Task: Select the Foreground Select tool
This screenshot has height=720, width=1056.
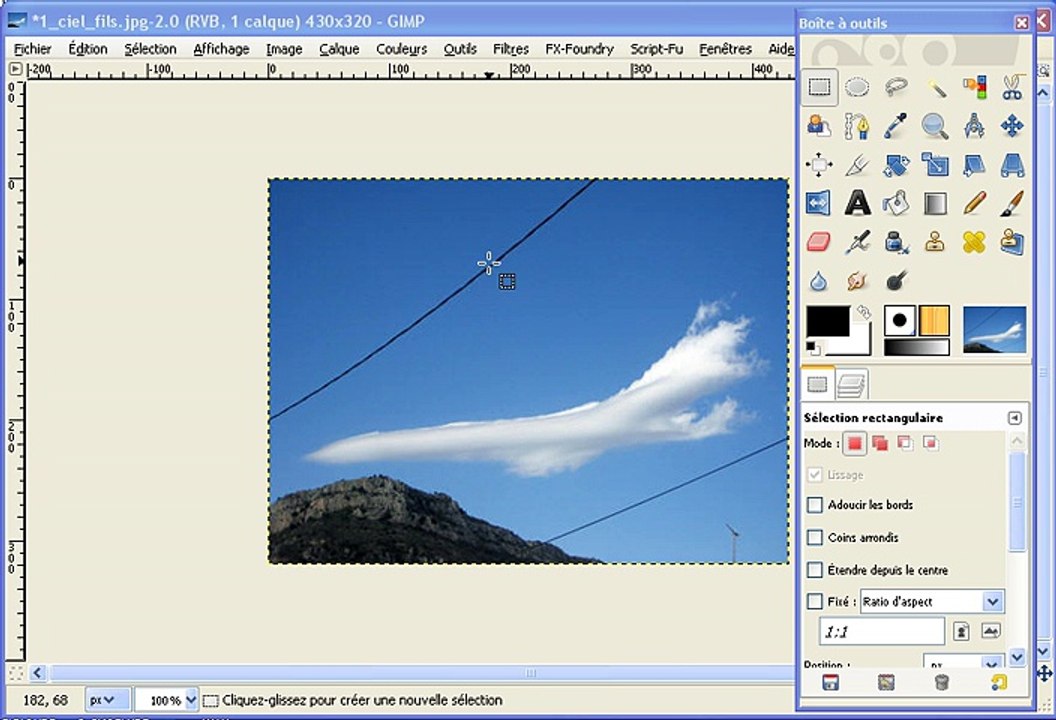Action: (819, 125)
